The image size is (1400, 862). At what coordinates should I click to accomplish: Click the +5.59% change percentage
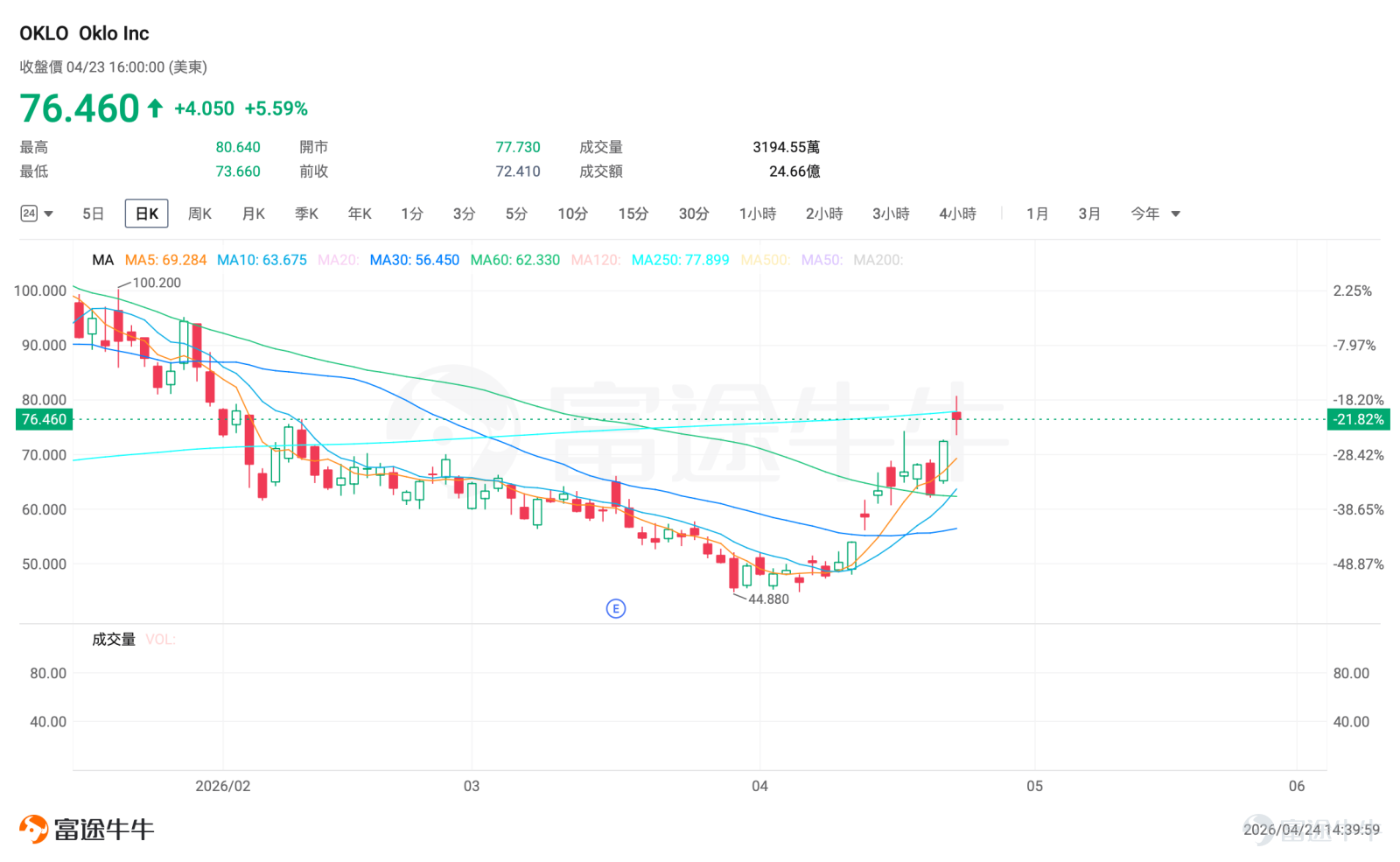click(x=276, y=109)
